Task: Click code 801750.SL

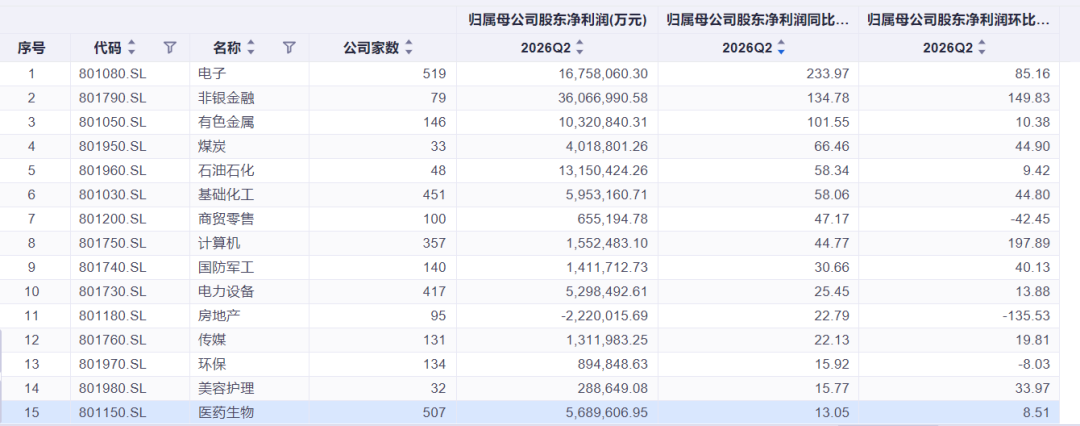Action: (x=112, y=243)
